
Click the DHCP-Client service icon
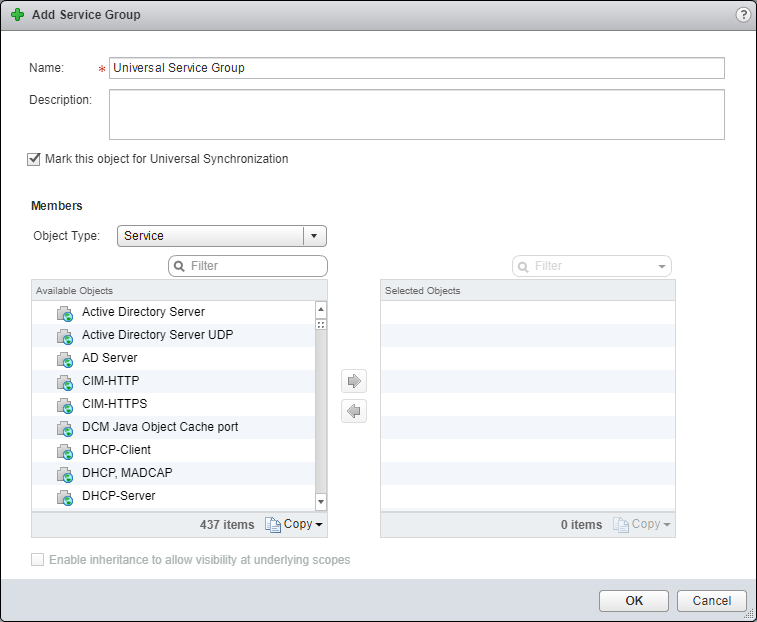tap(65, 451)
